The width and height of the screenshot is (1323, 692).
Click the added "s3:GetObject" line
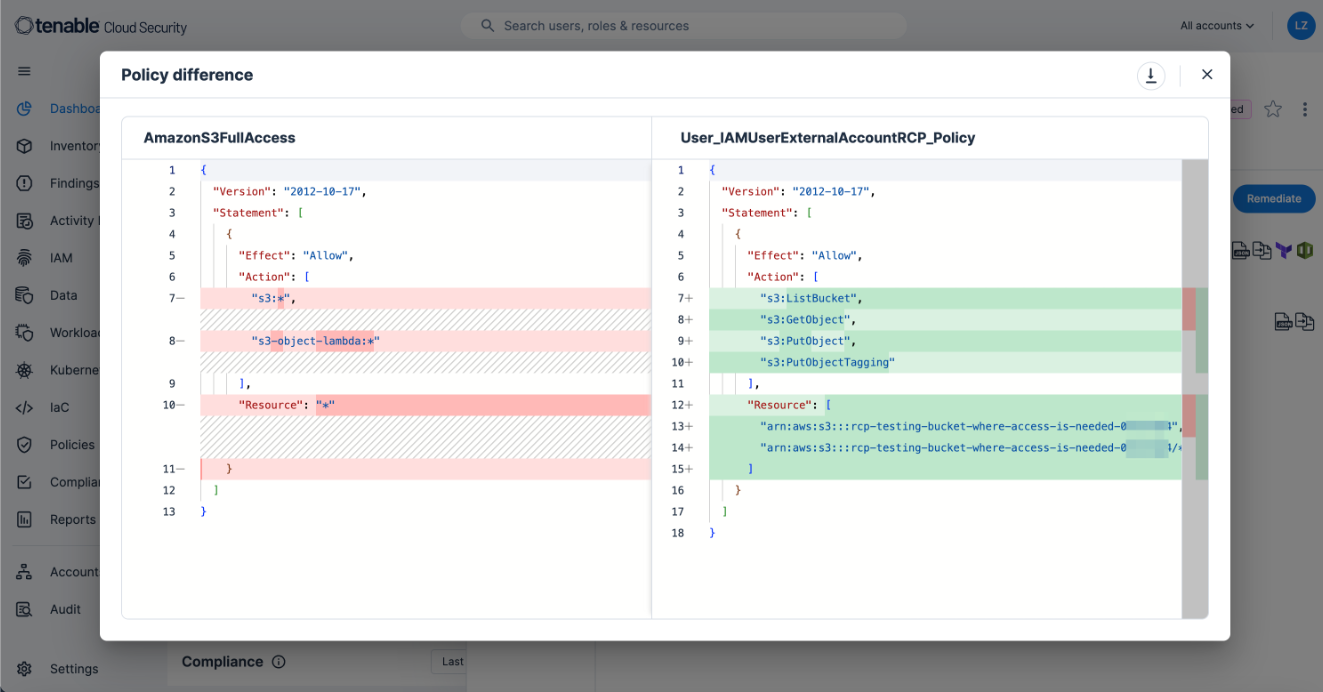click(x=945, y=320)
